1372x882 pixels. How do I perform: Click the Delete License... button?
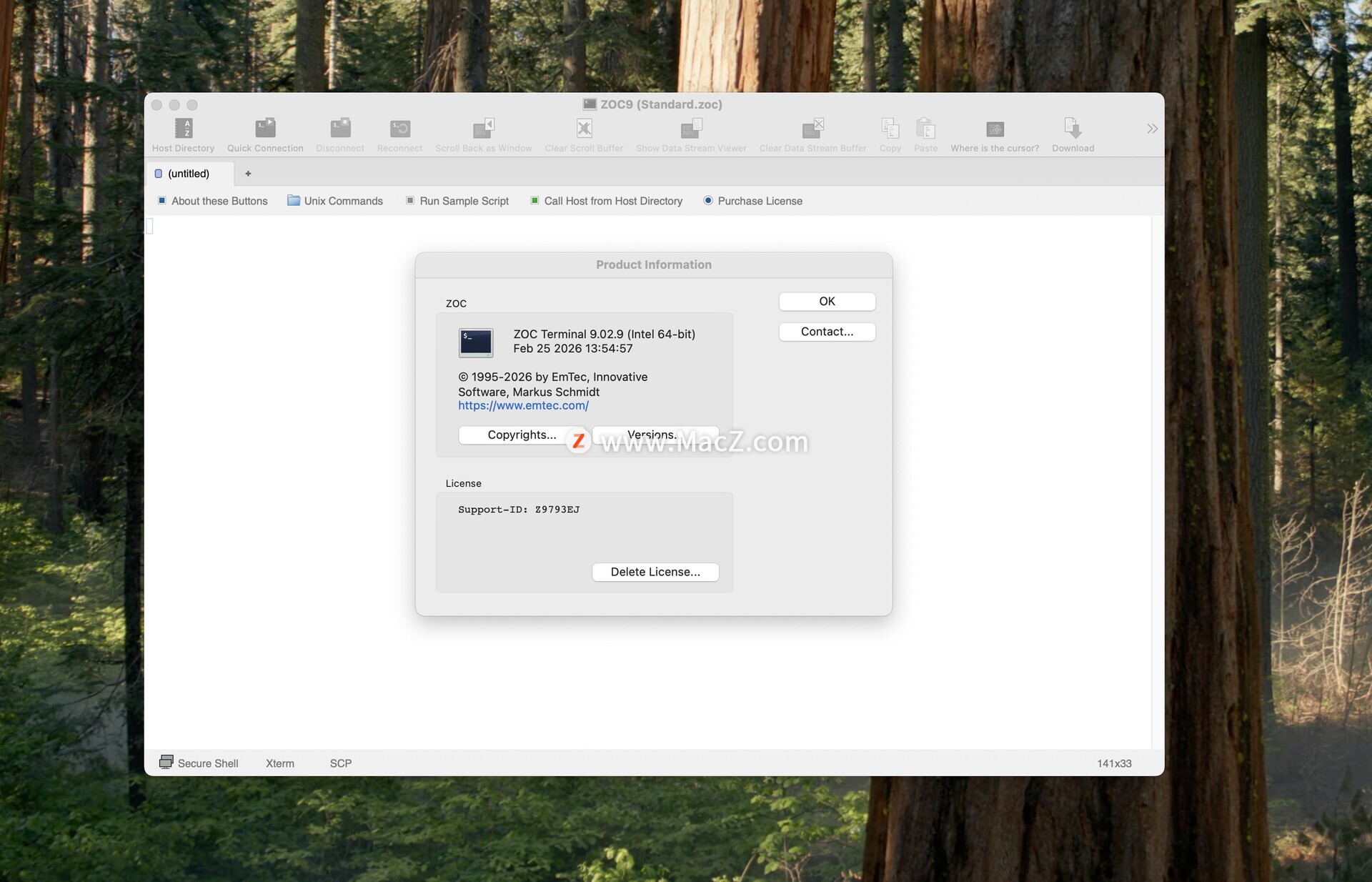click(x=655, y=572)
